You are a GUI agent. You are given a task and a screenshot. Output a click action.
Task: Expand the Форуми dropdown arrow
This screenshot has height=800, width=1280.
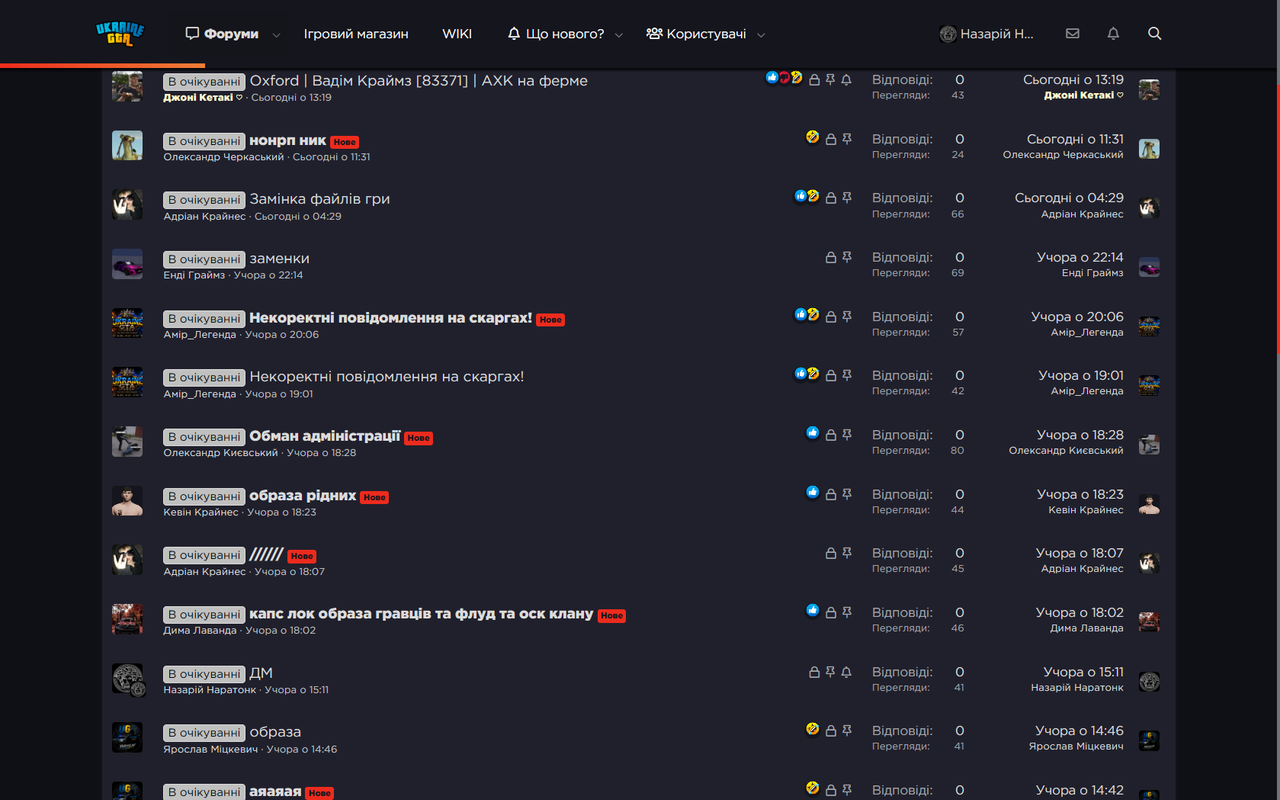click(x=277, y=35)
